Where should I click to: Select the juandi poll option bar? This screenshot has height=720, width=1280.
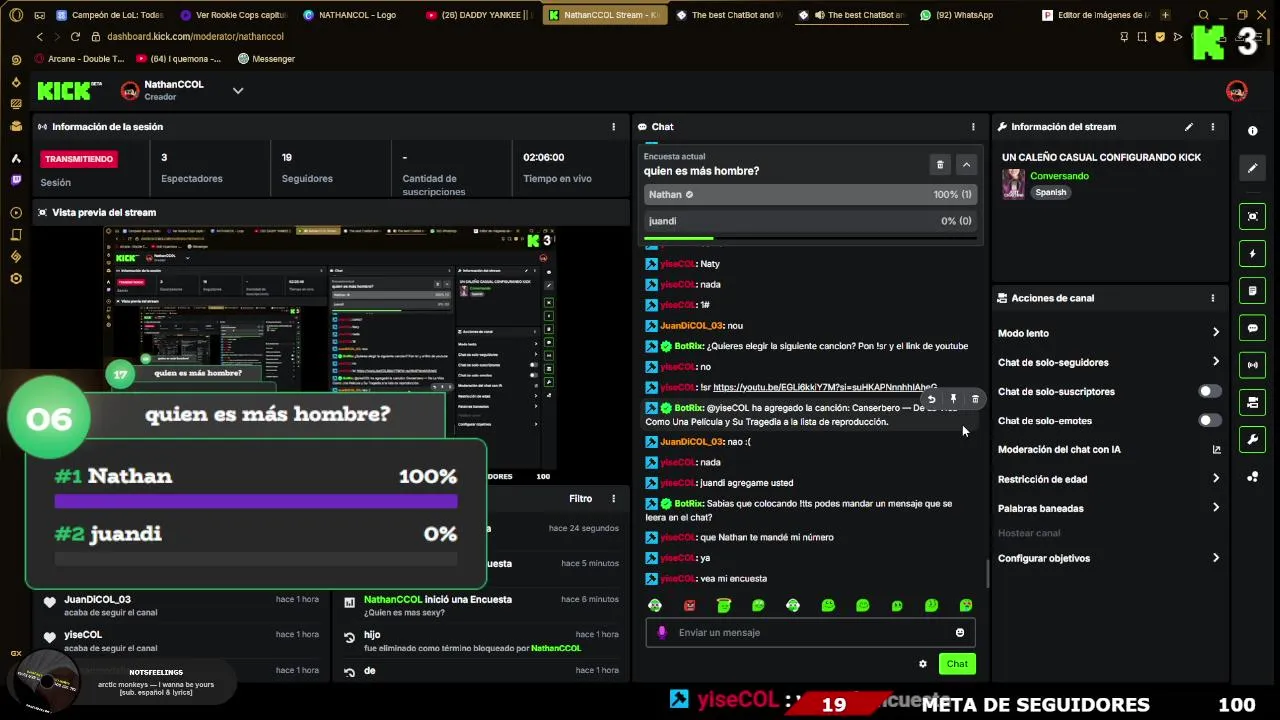(810, 221)
